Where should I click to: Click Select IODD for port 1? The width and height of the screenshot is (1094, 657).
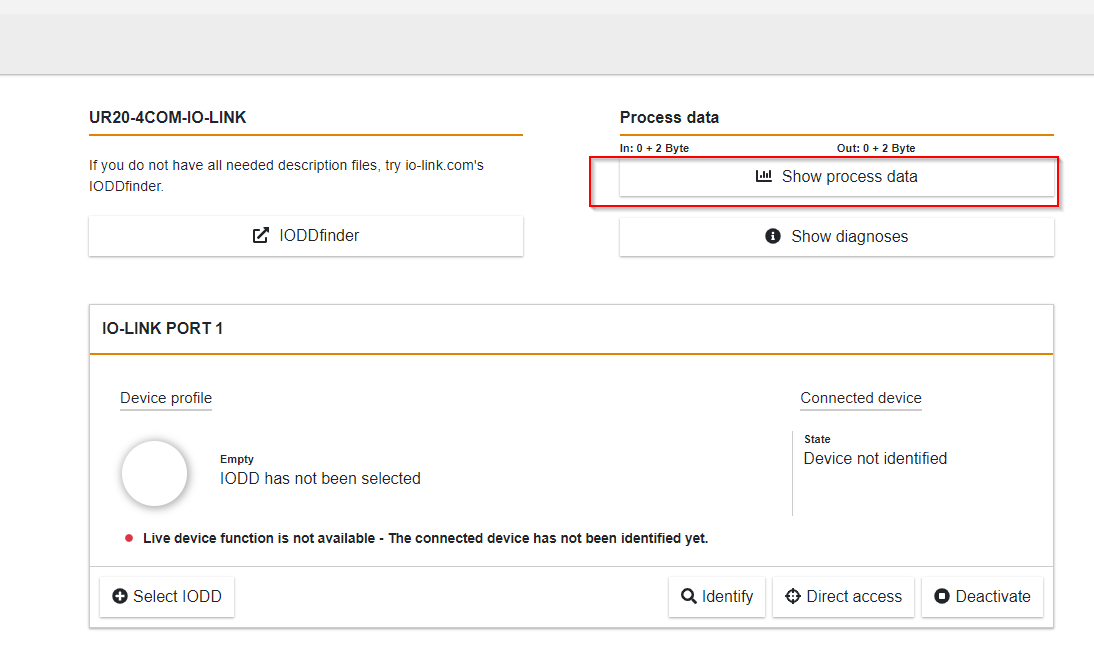coord(167,596)
